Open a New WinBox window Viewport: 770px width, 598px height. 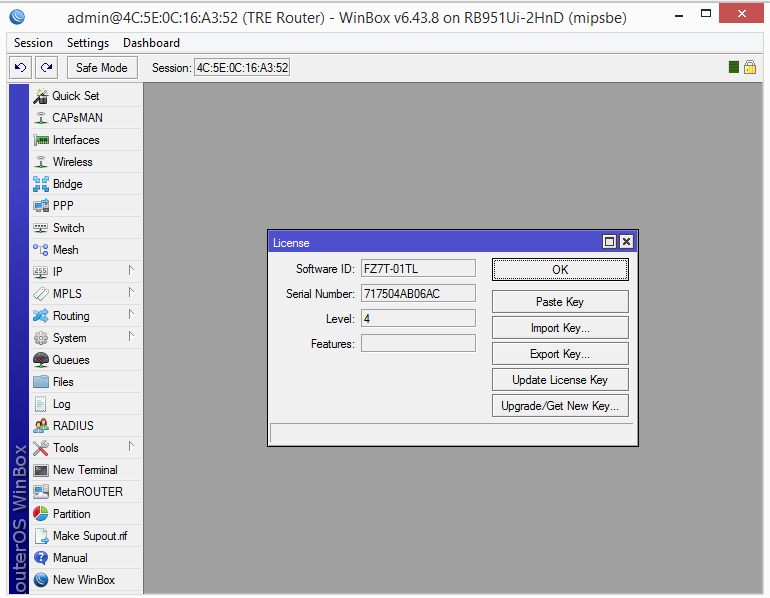(x=86, y=580)
